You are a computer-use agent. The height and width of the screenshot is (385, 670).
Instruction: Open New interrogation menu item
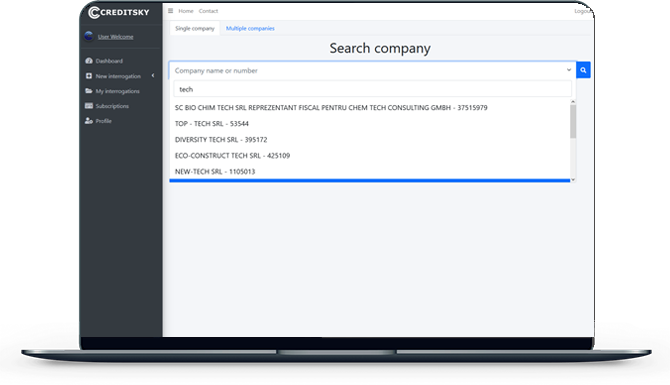[118, 76]
